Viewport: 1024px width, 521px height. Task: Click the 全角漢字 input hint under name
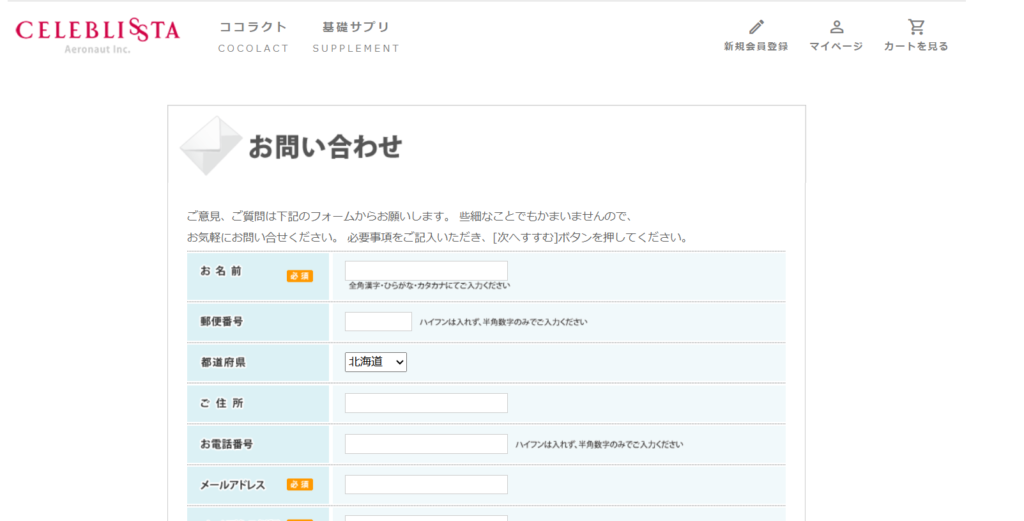(429, 286)
